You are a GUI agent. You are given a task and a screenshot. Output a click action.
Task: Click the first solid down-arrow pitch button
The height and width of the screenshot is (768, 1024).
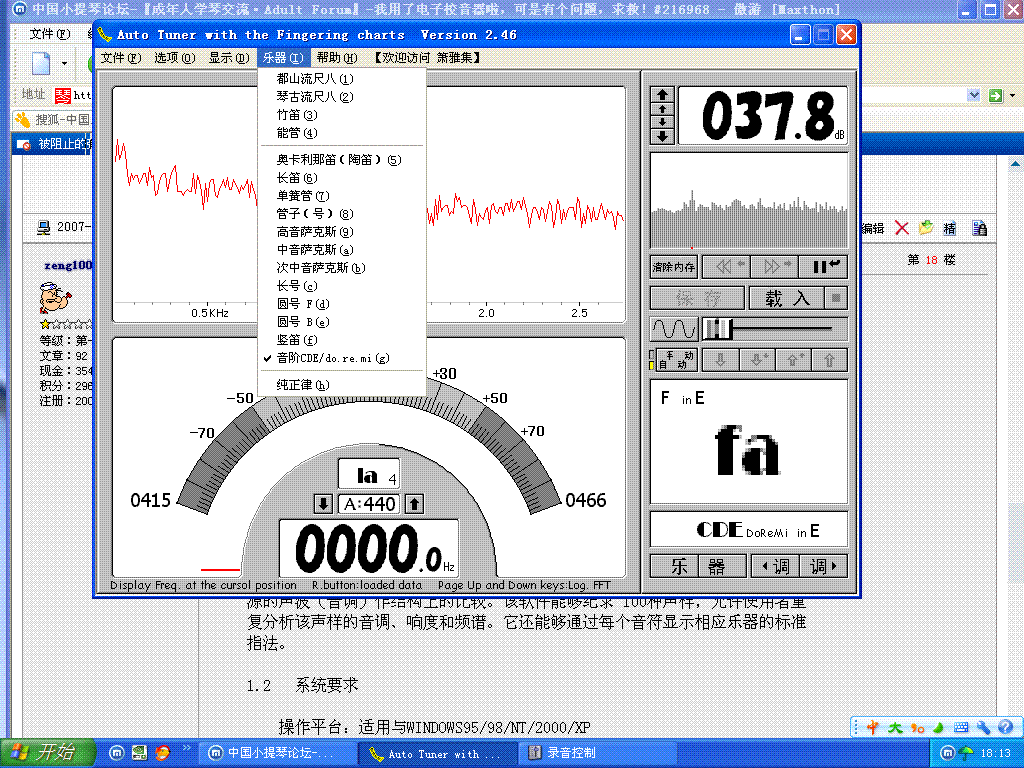point(721,360)
